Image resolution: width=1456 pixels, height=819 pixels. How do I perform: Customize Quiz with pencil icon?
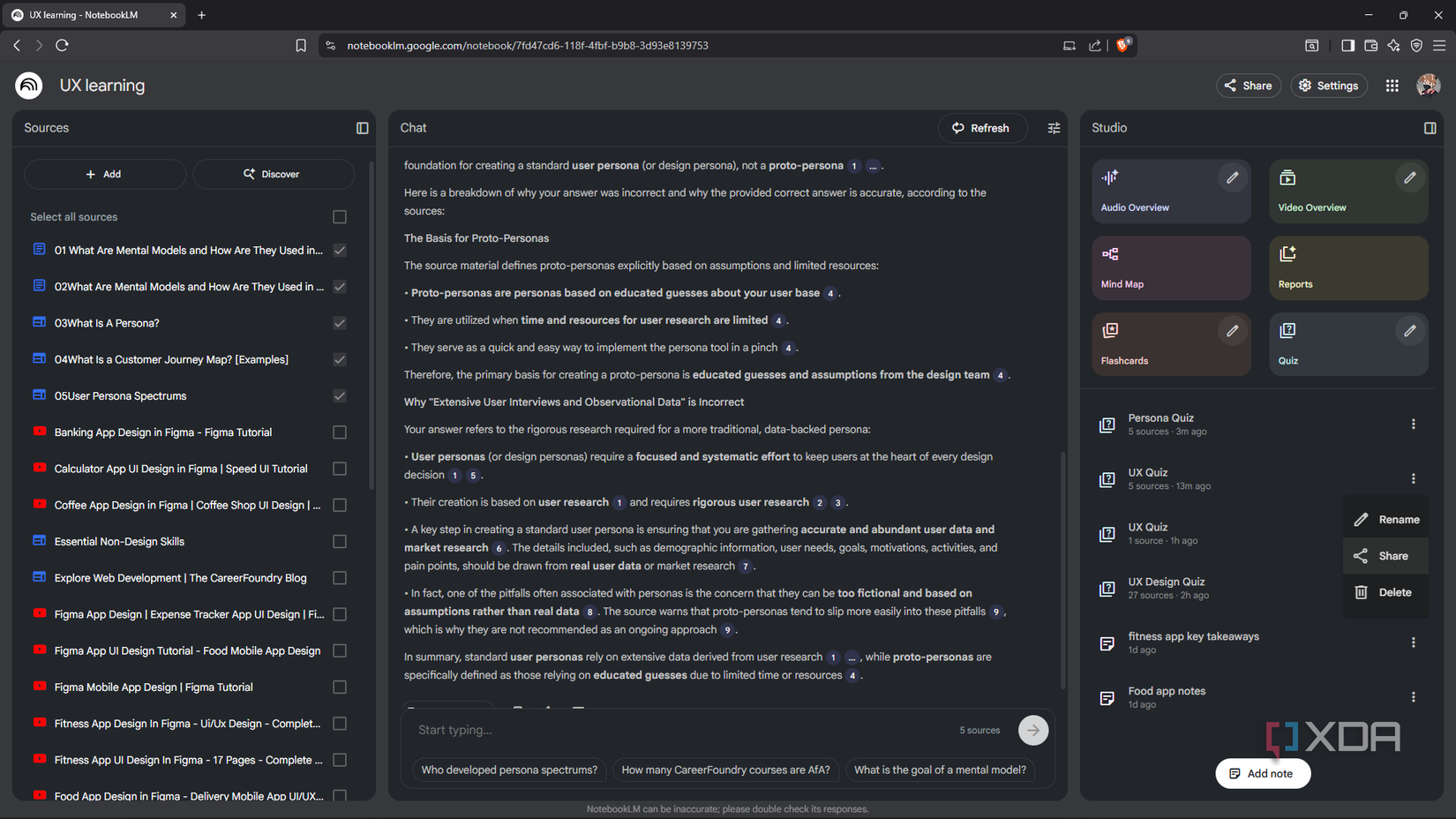(1409, 331)
